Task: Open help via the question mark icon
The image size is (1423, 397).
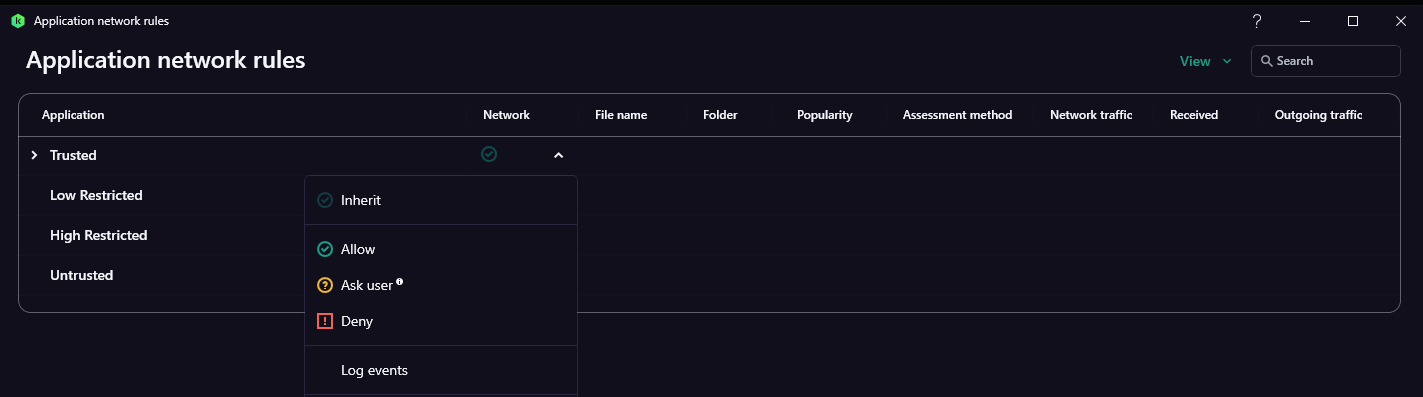Action: pos(1257,21)
